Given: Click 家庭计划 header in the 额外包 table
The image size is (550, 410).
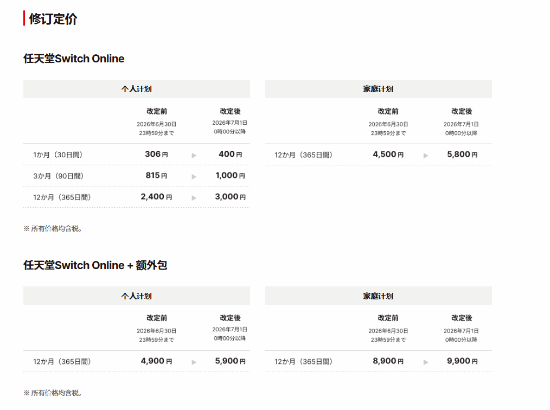Looking at the screenshot, I should tap(378, 296).
